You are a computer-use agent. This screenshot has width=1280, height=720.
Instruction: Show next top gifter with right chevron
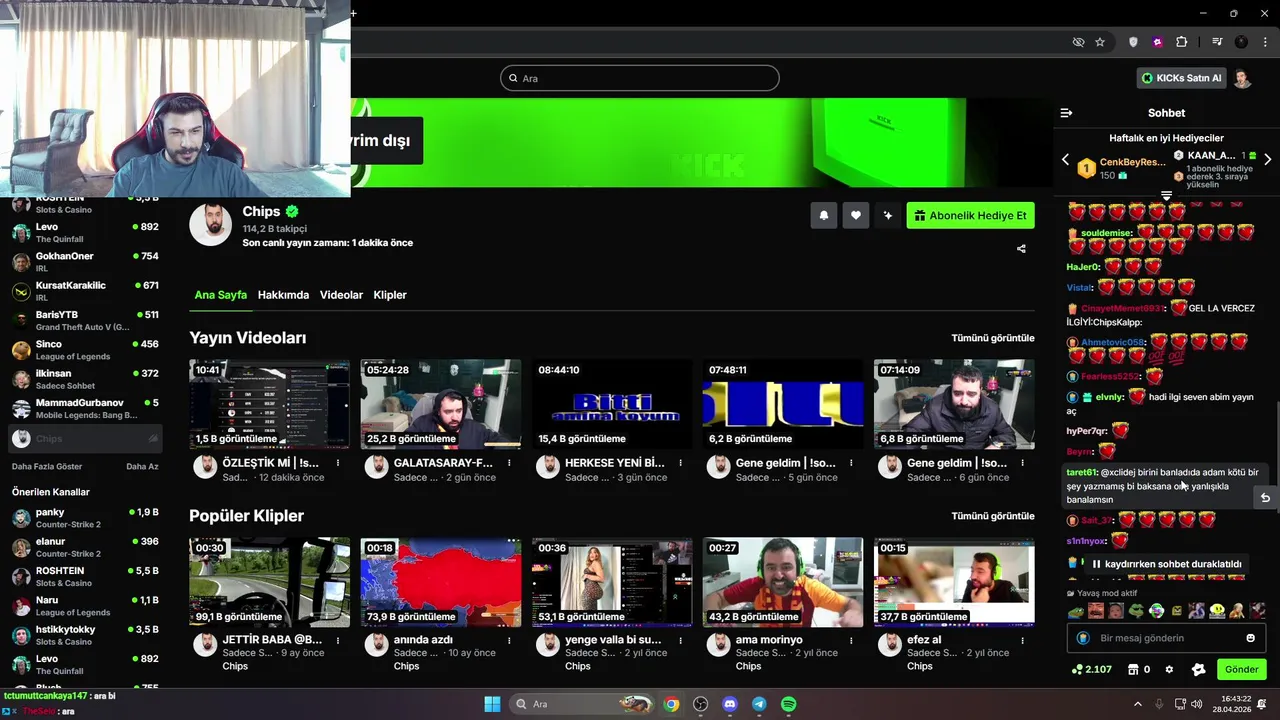coord(1267,159)
